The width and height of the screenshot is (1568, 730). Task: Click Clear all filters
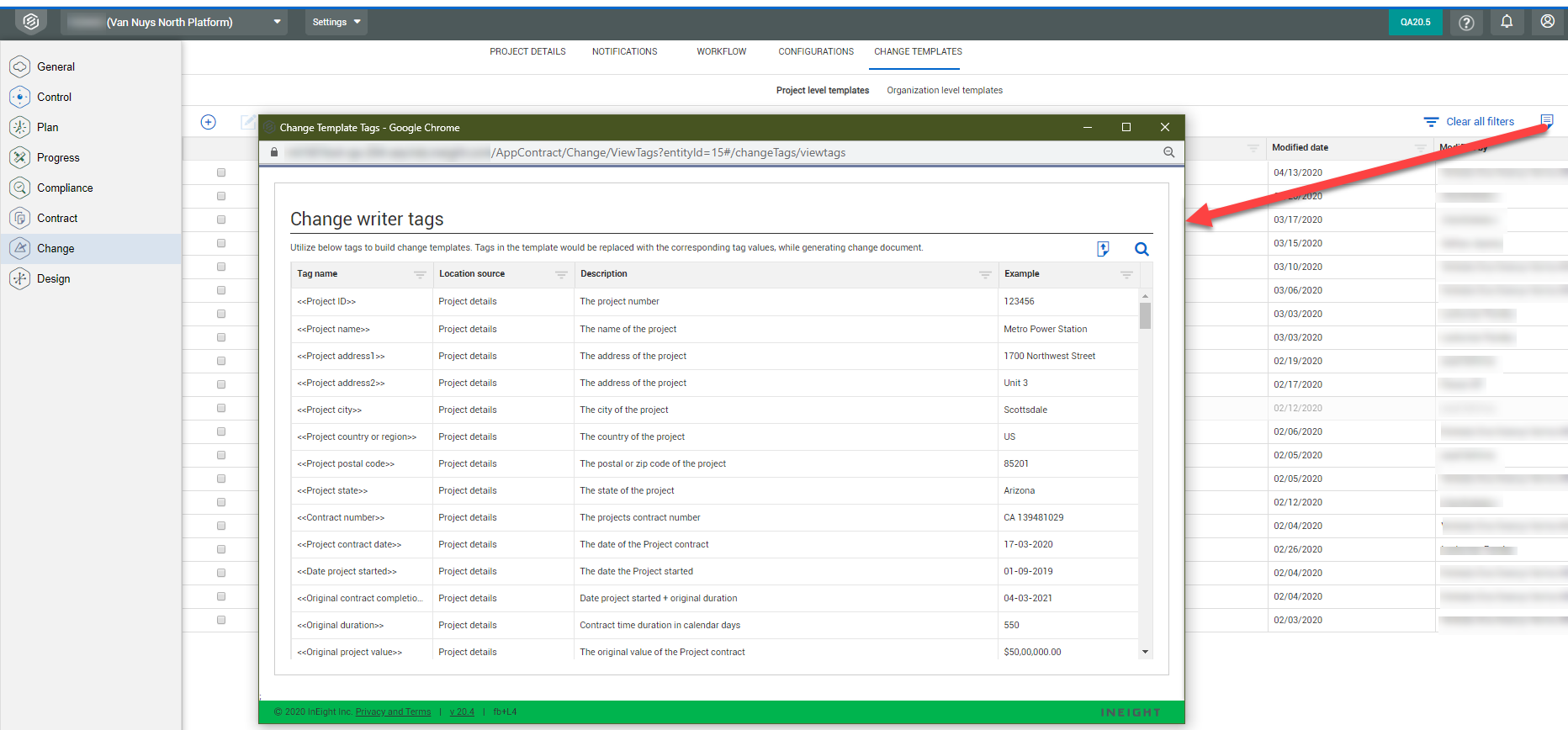point(1479,122)
